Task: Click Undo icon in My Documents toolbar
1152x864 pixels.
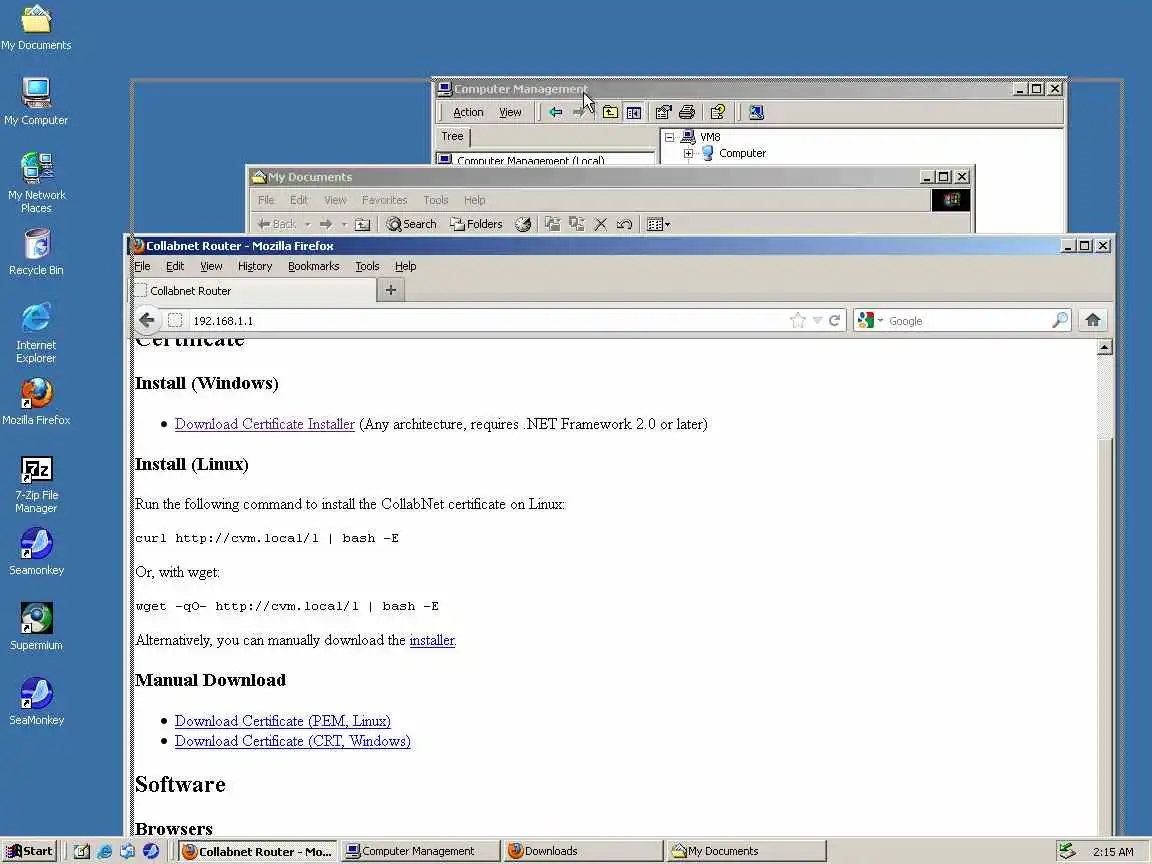Action: tap(624, 224)
